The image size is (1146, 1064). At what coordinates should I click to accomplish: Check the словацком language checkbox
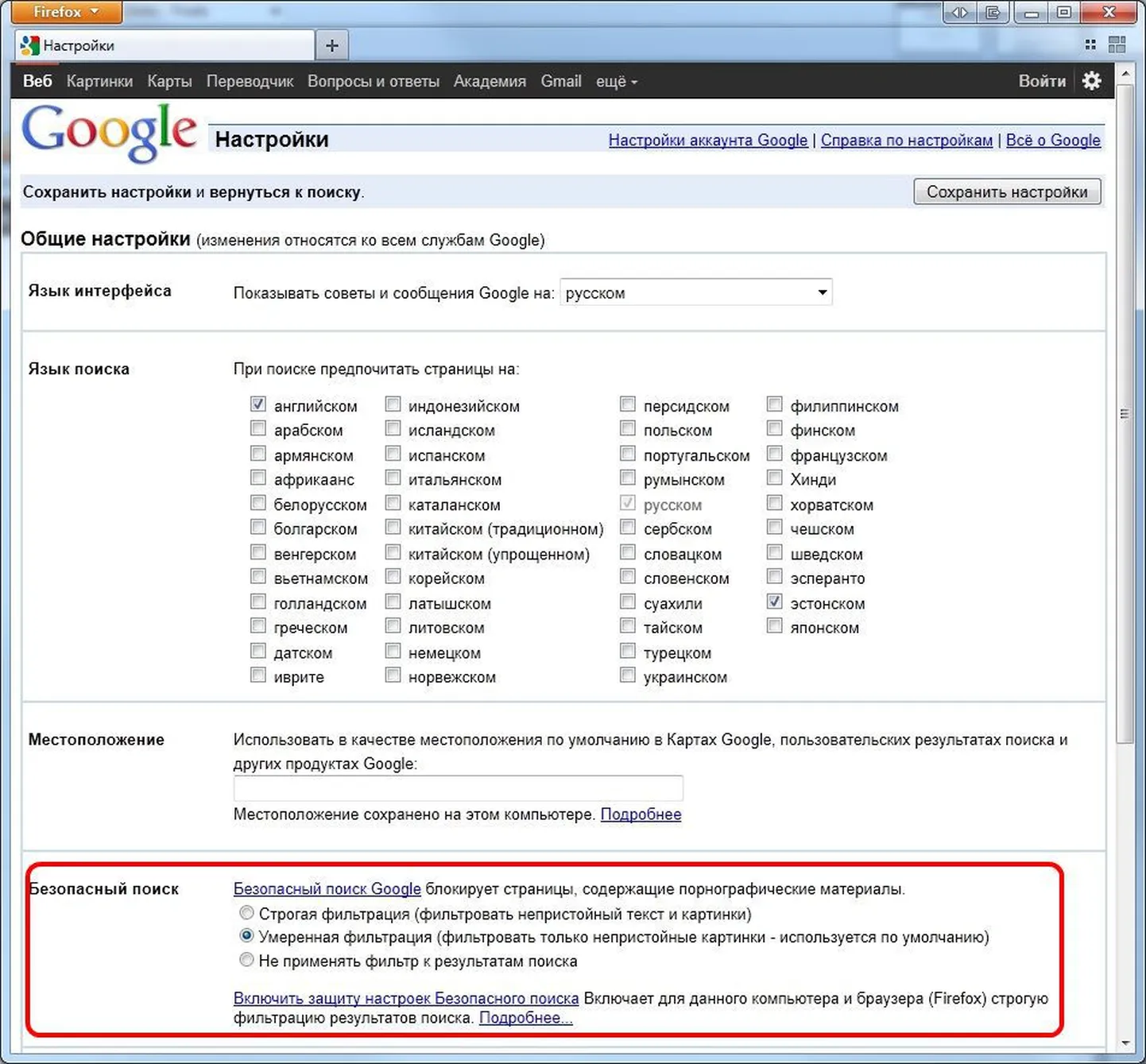[x=628, y=552]
